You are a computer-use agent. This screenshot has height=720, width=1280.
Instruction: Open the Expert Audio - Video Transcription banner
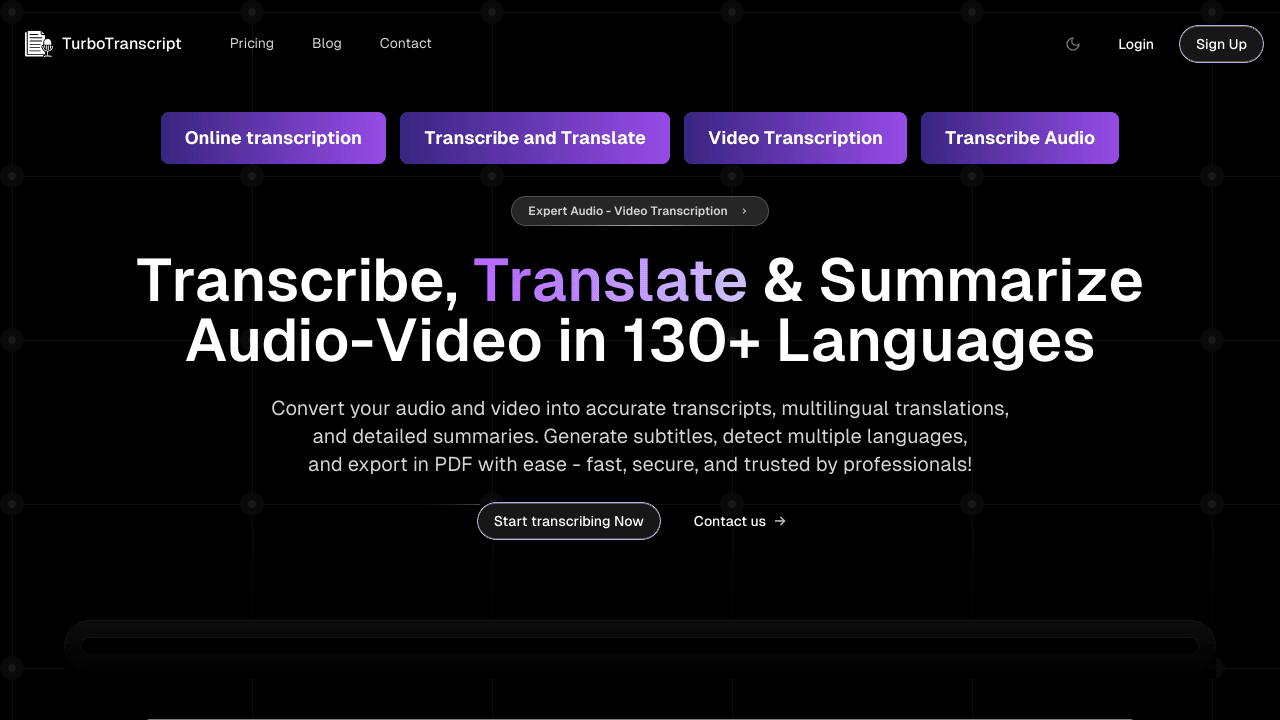640,211
